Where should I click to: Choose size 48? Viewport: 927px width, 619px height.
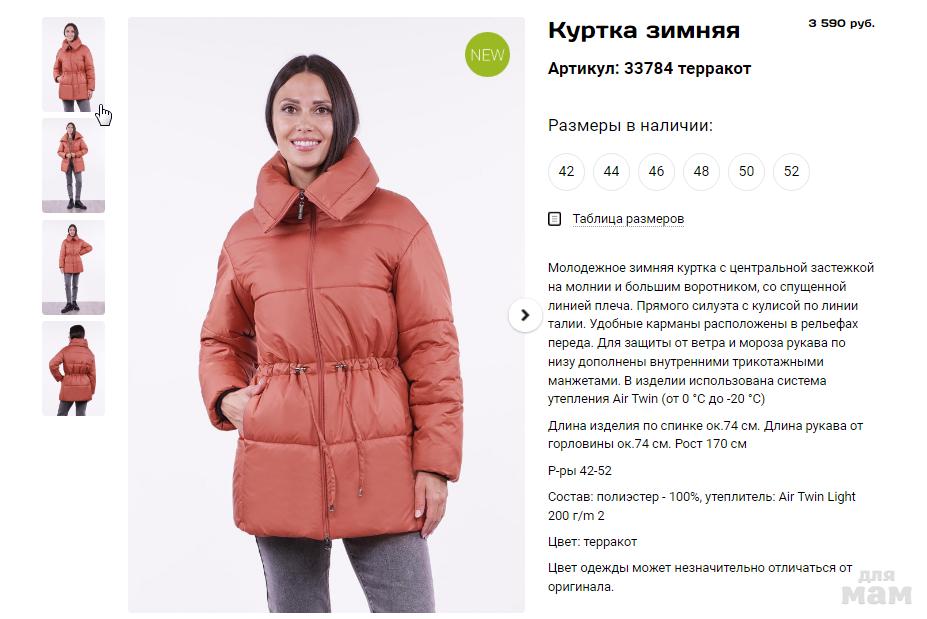(x=701, y=171)
